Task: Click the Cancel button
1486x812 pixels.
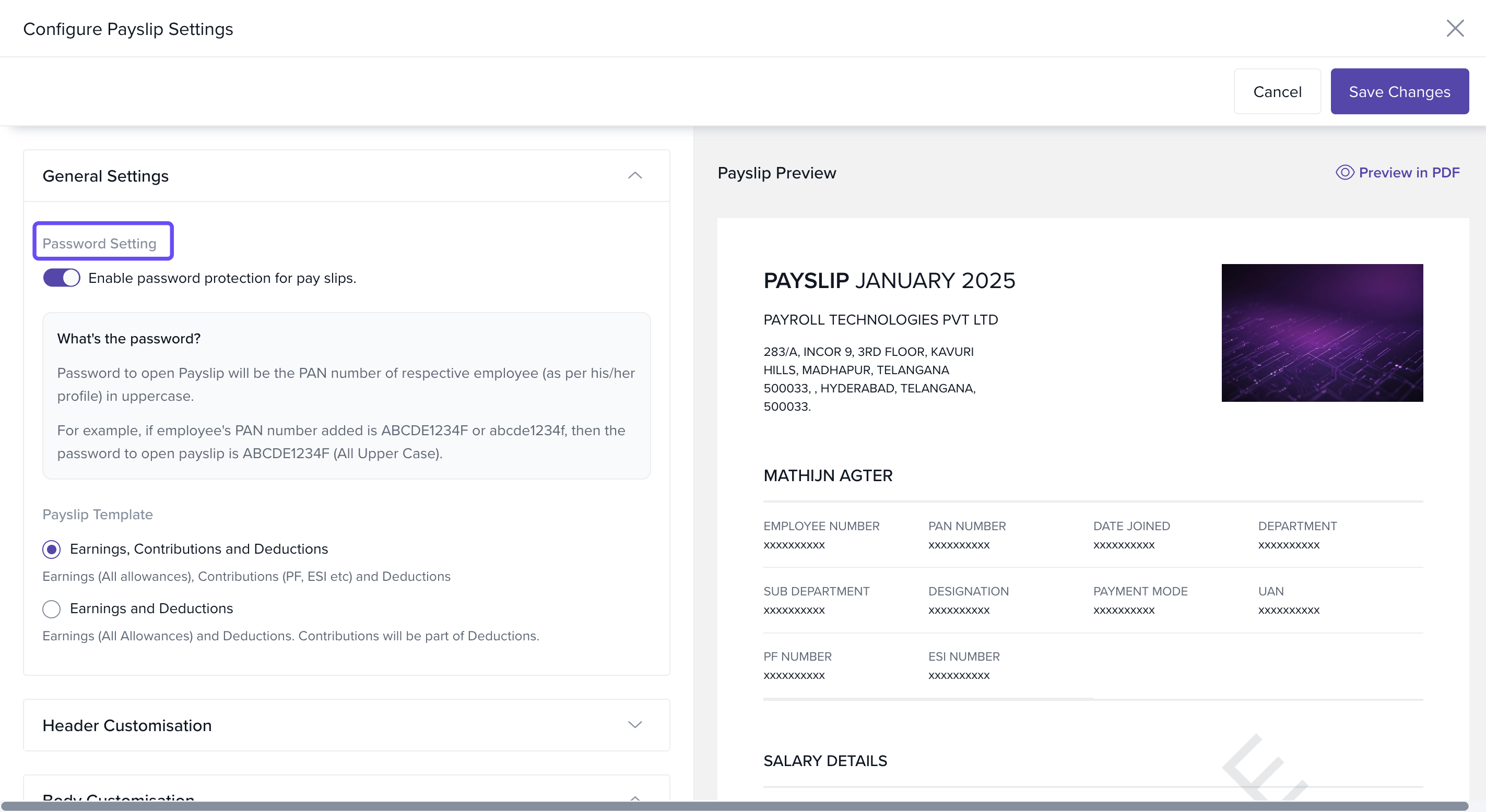Action: (x=1277, y=92)
